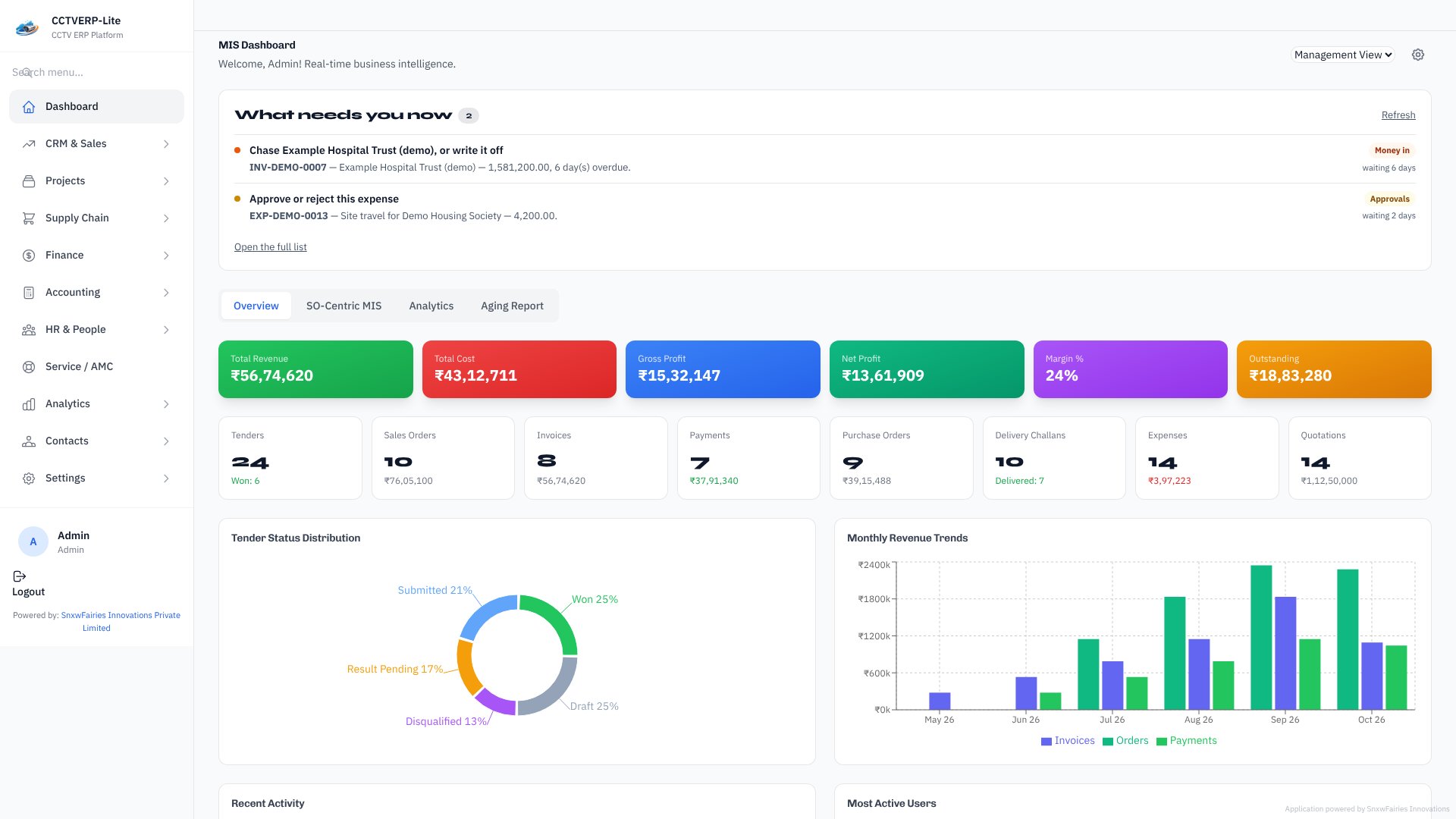Click the Settings gear icon in sidebar
The height and width of the screenshot is (819, 1456).
pyautogui.click(x=29, y=479)
